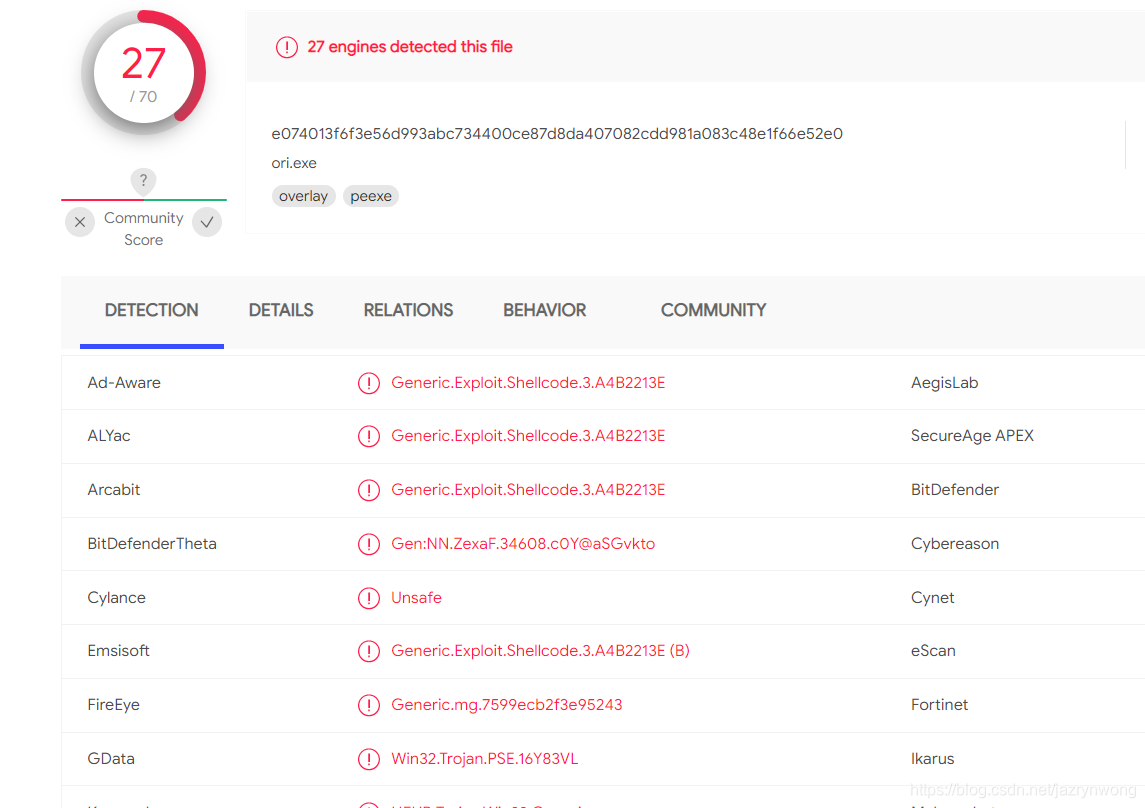This screenshot has width=1145, height=808.
Task: Click the Fortinet engine name
Action: click(940, 704)
